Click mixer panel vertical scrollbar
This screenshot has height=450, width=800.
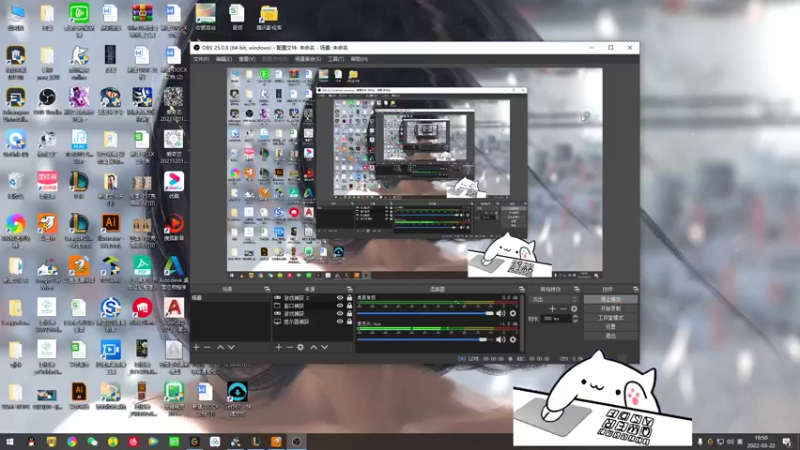point(522,322)
